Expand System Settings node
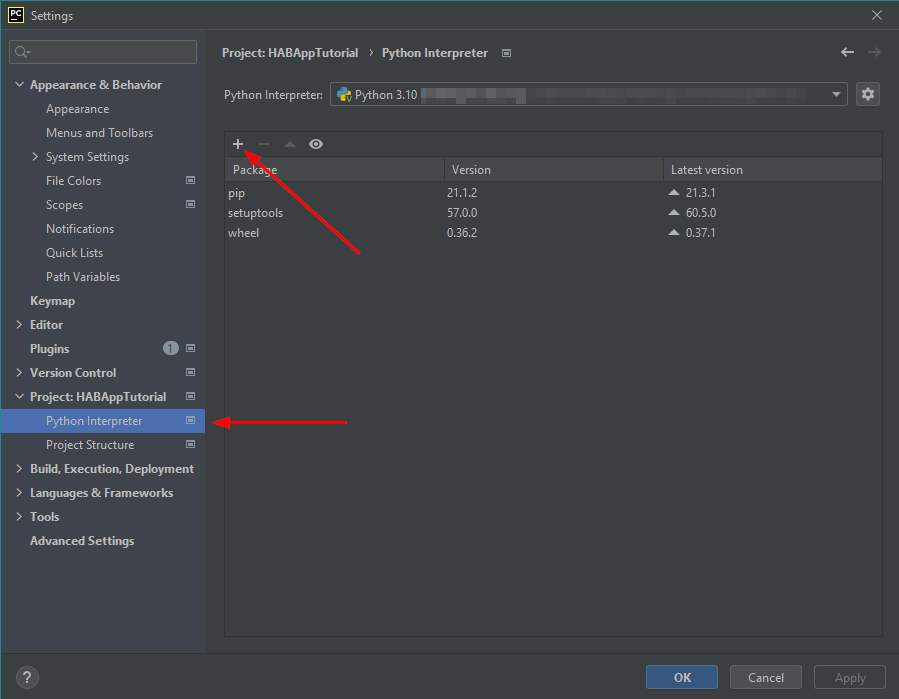This screenshot has width=899, height=699. pyautogui.click(x=35, y=157)
